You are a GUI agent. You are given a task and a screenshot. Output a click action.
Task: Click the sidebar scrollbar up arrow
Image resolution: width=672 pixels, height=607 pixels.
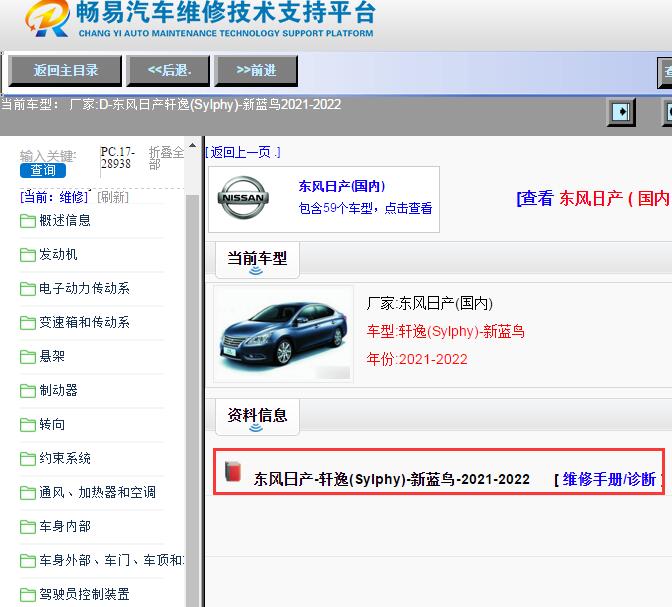[x=192, y=145]
